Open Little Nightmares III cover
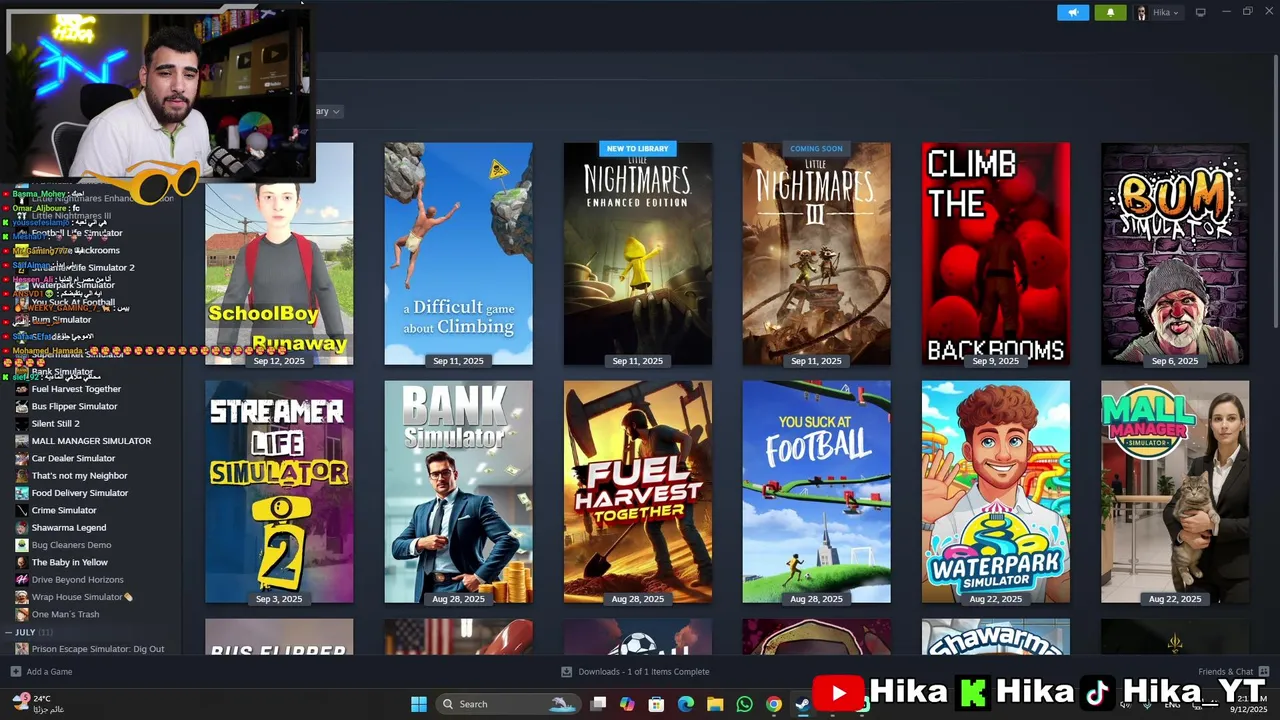The image size is (1280, 720). (817, 254)
